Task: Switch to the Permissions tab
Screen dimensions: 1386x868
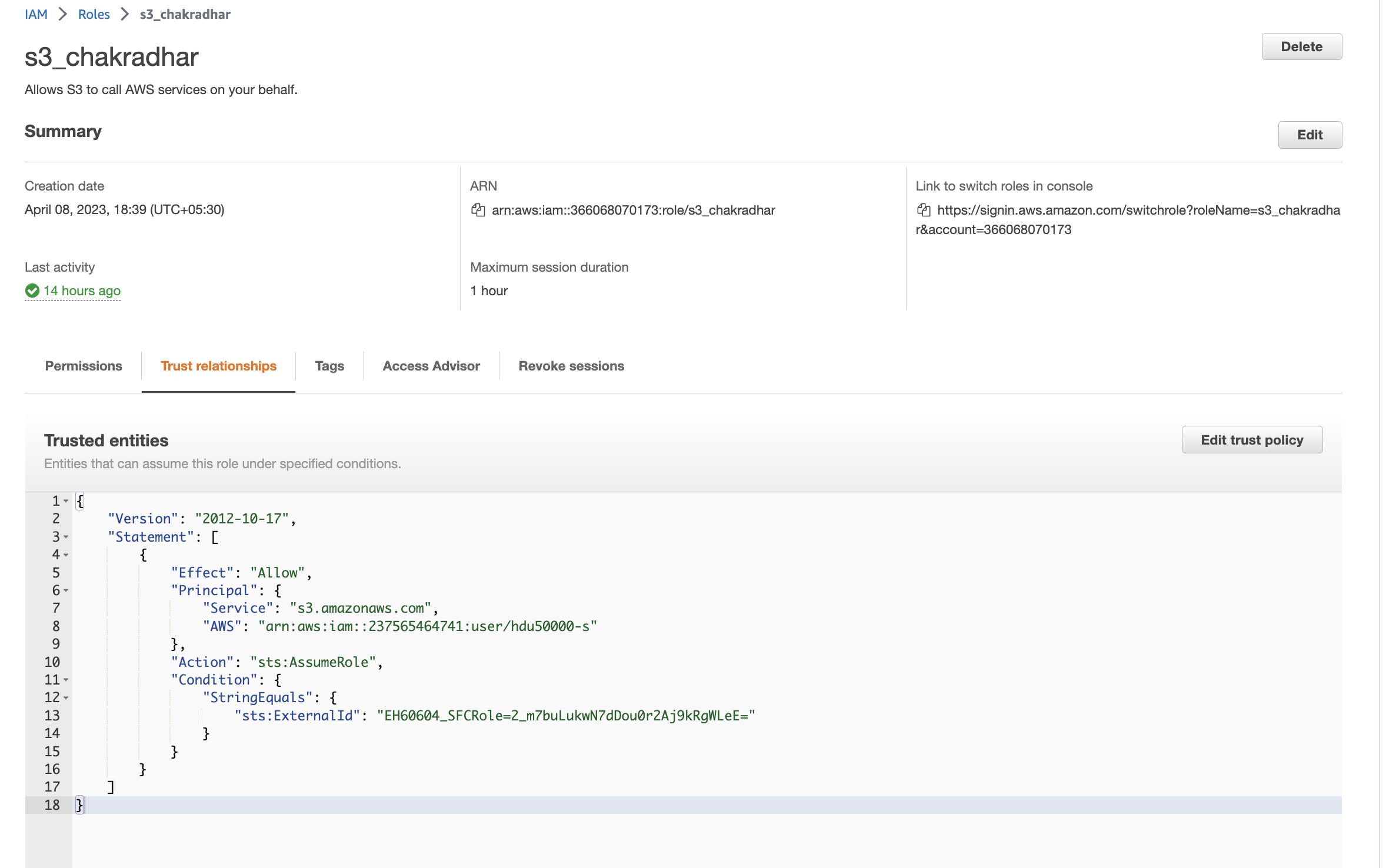Action: click(84, 365)
